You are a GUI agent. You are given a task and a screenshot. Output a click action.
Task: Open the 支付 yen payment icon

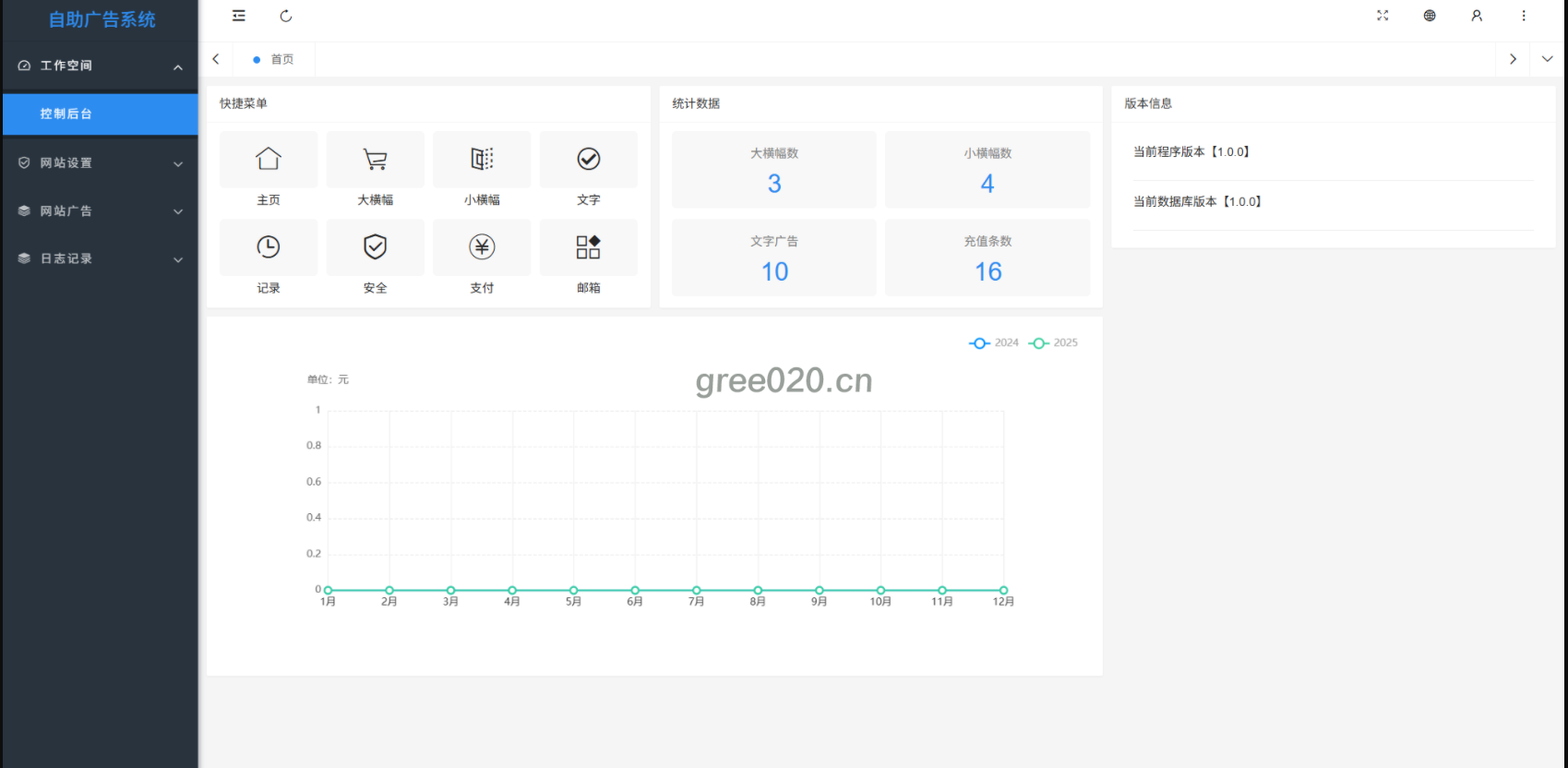[x=482, y=247]
